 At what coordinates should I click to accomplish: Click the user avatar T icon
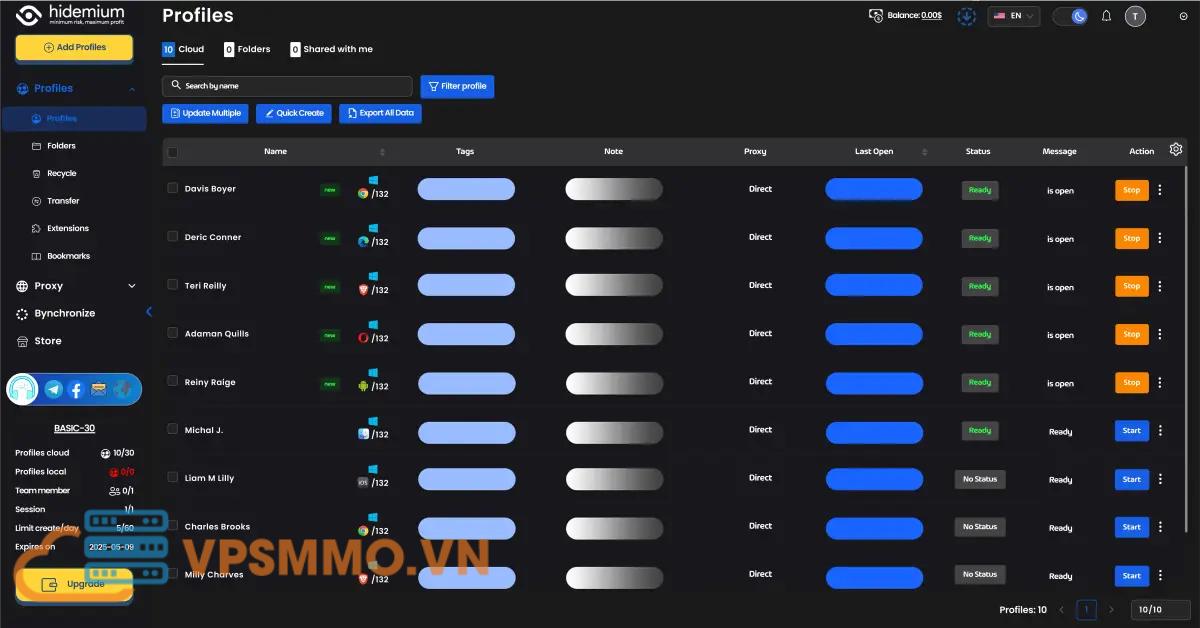tap(1135, 16)
